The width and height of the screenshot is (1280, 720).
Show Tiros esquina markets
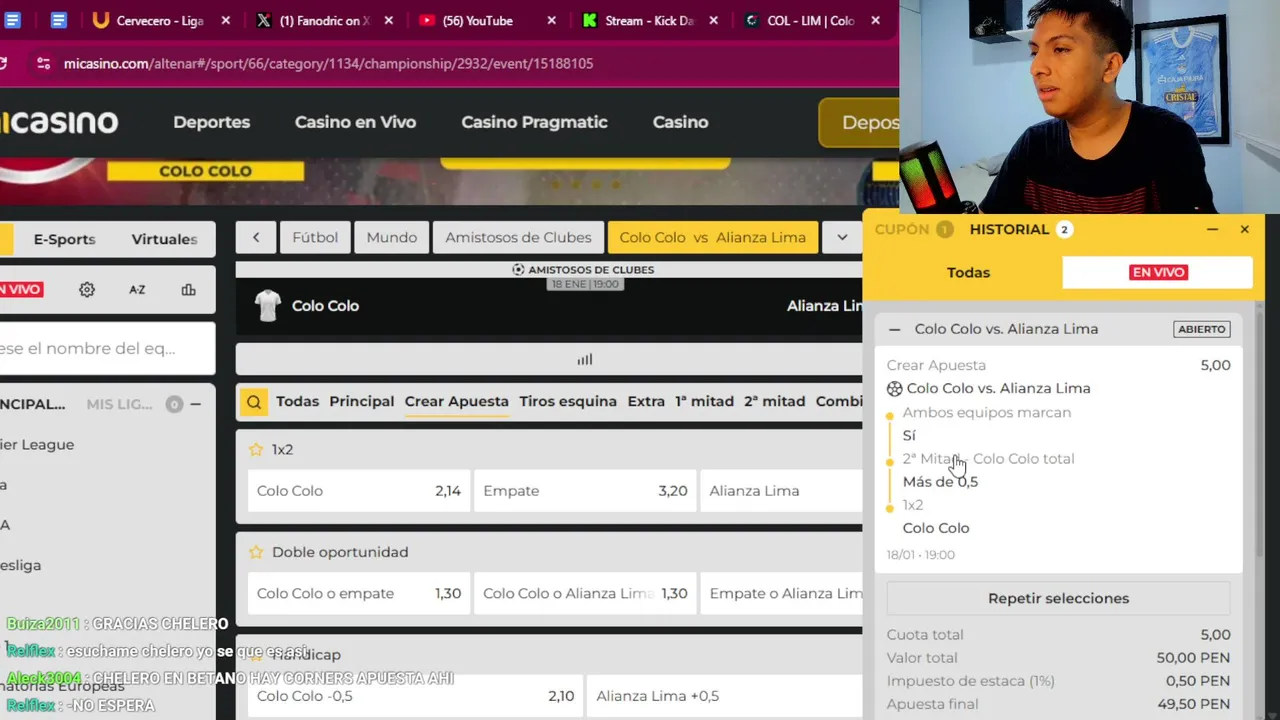tap(567, 401)
